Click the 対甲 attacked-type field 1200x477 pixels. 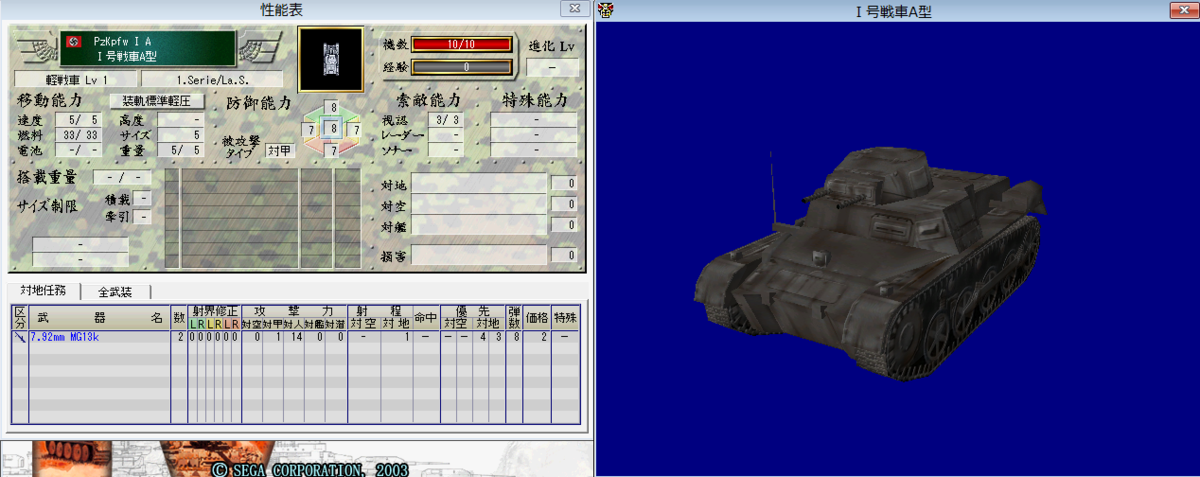pos(278,150)
